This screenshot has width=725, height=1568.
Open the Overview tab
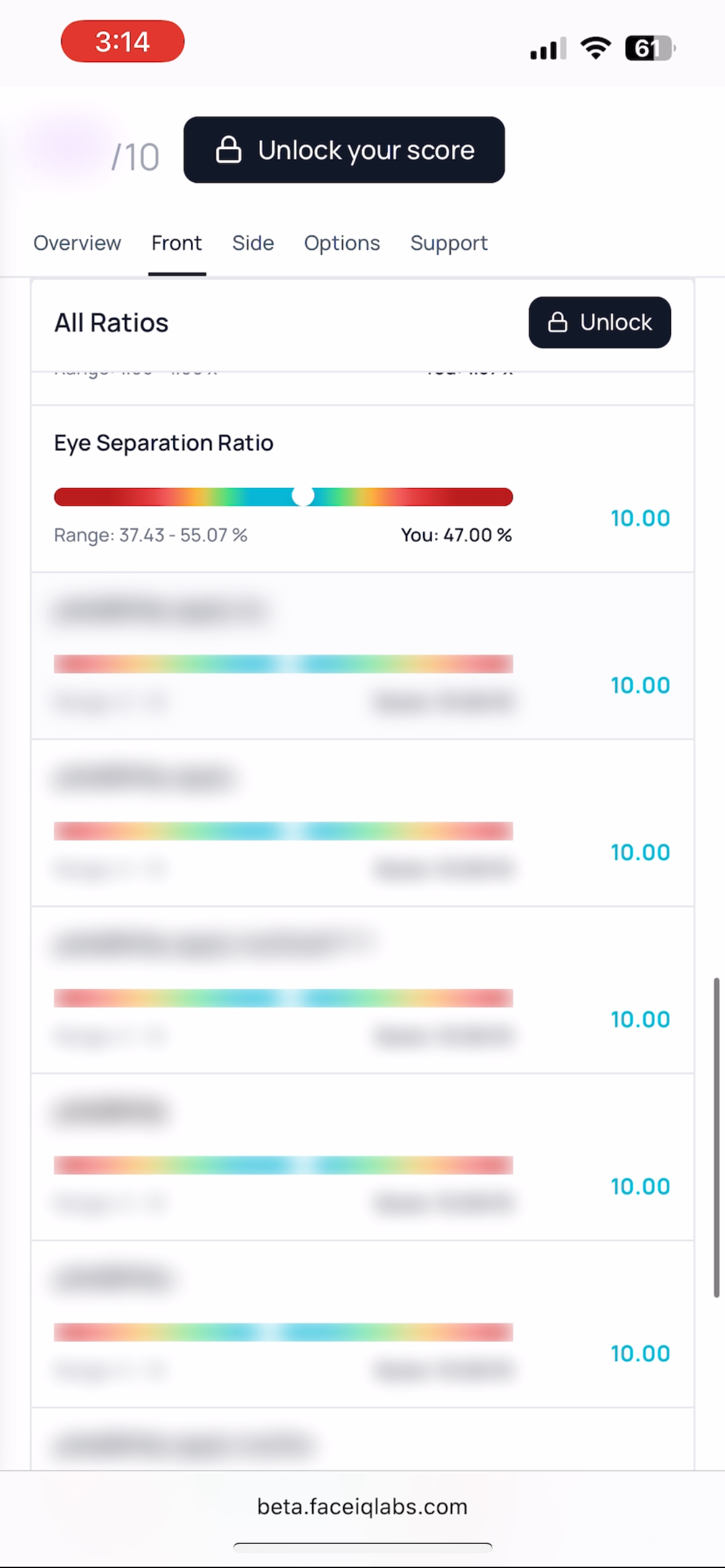[x=77, y=243]
